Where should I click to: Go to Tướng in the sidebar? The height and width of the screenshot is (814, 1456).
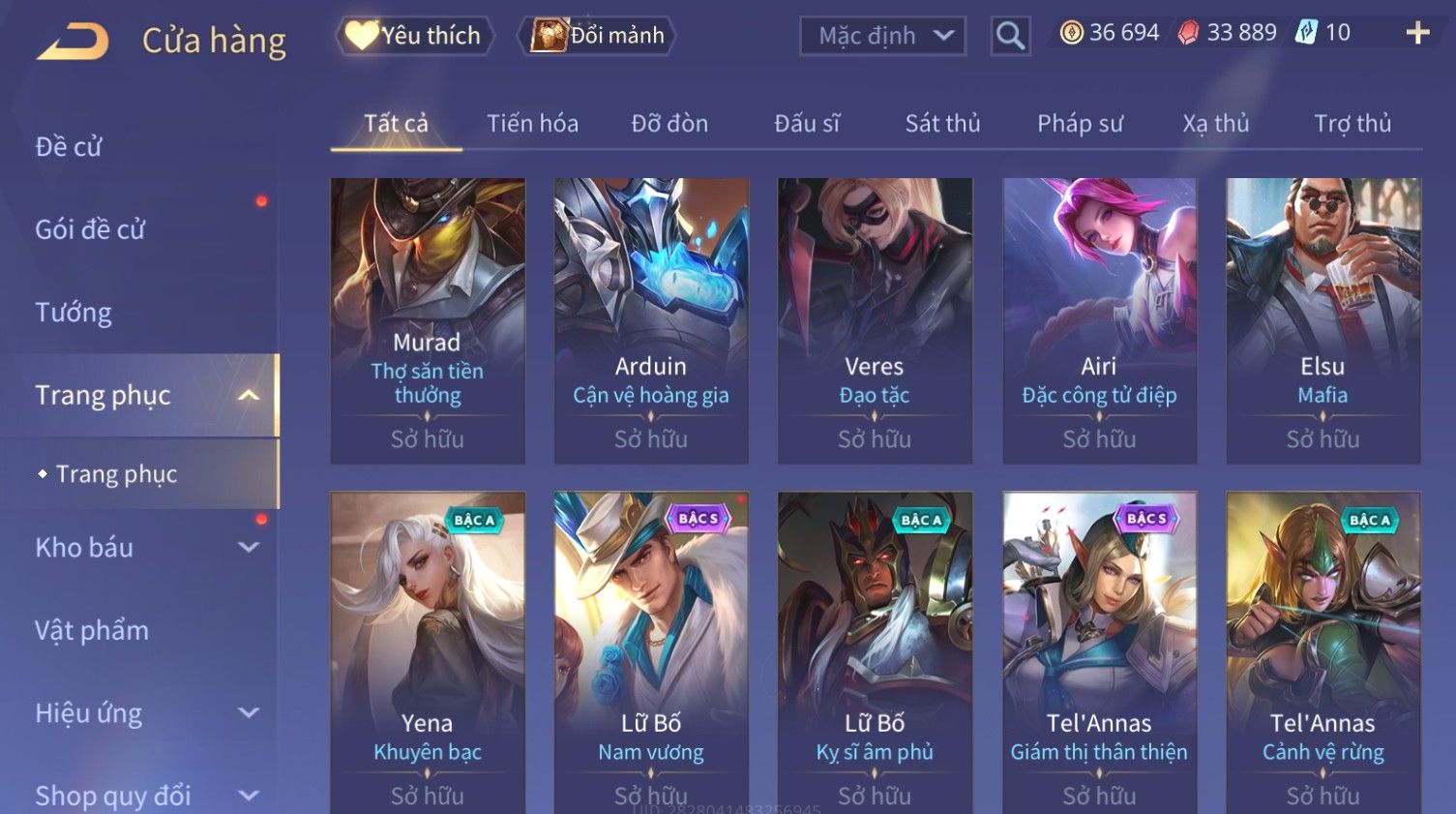tap(74, 313)
